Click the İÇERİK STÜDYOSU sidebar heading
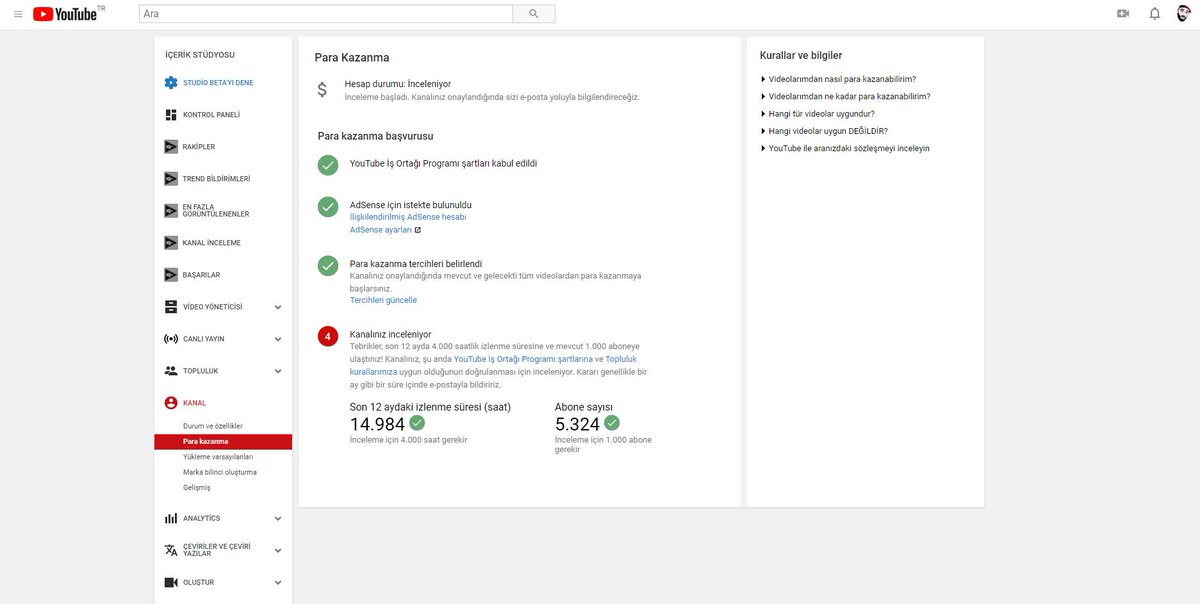The image size is (1200, 604). click(200, 55)
